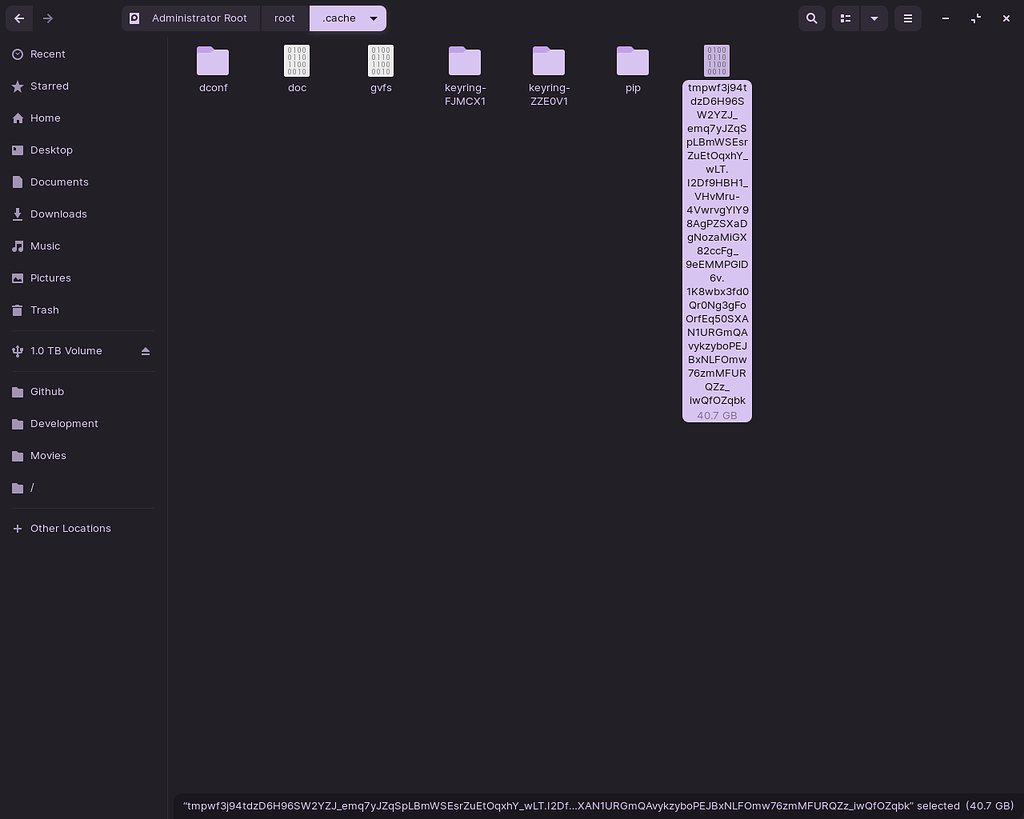The height and width of the screenshot is (819, 1024).
Task: Navigate back to previous folder
Action: tap(19, 18)
